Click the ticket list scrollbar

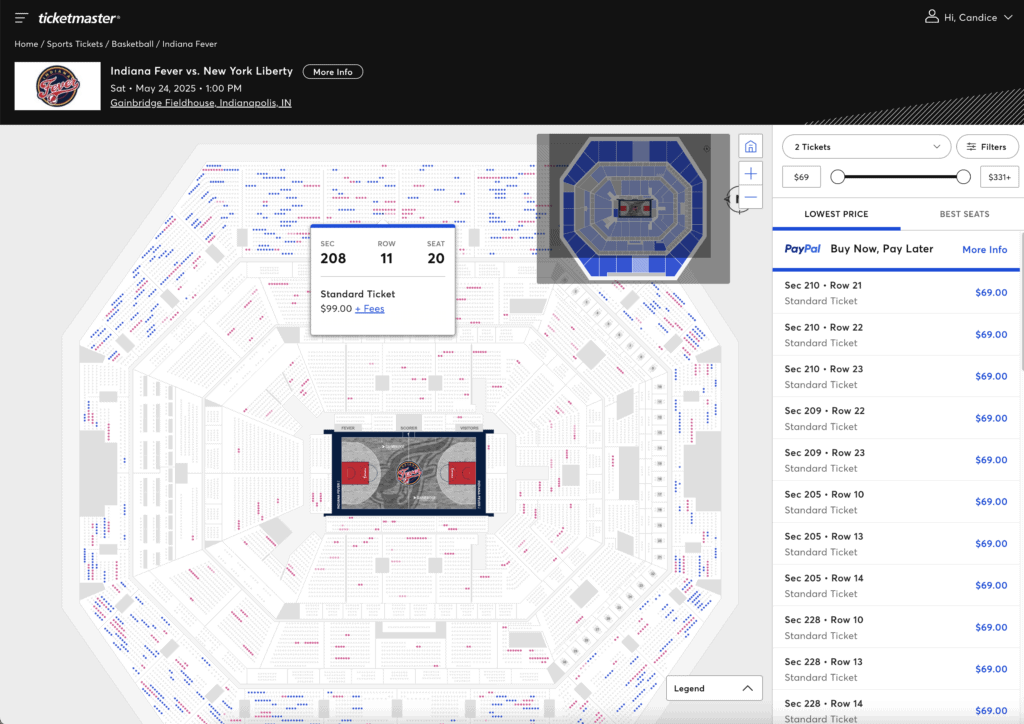point(1021,302)
